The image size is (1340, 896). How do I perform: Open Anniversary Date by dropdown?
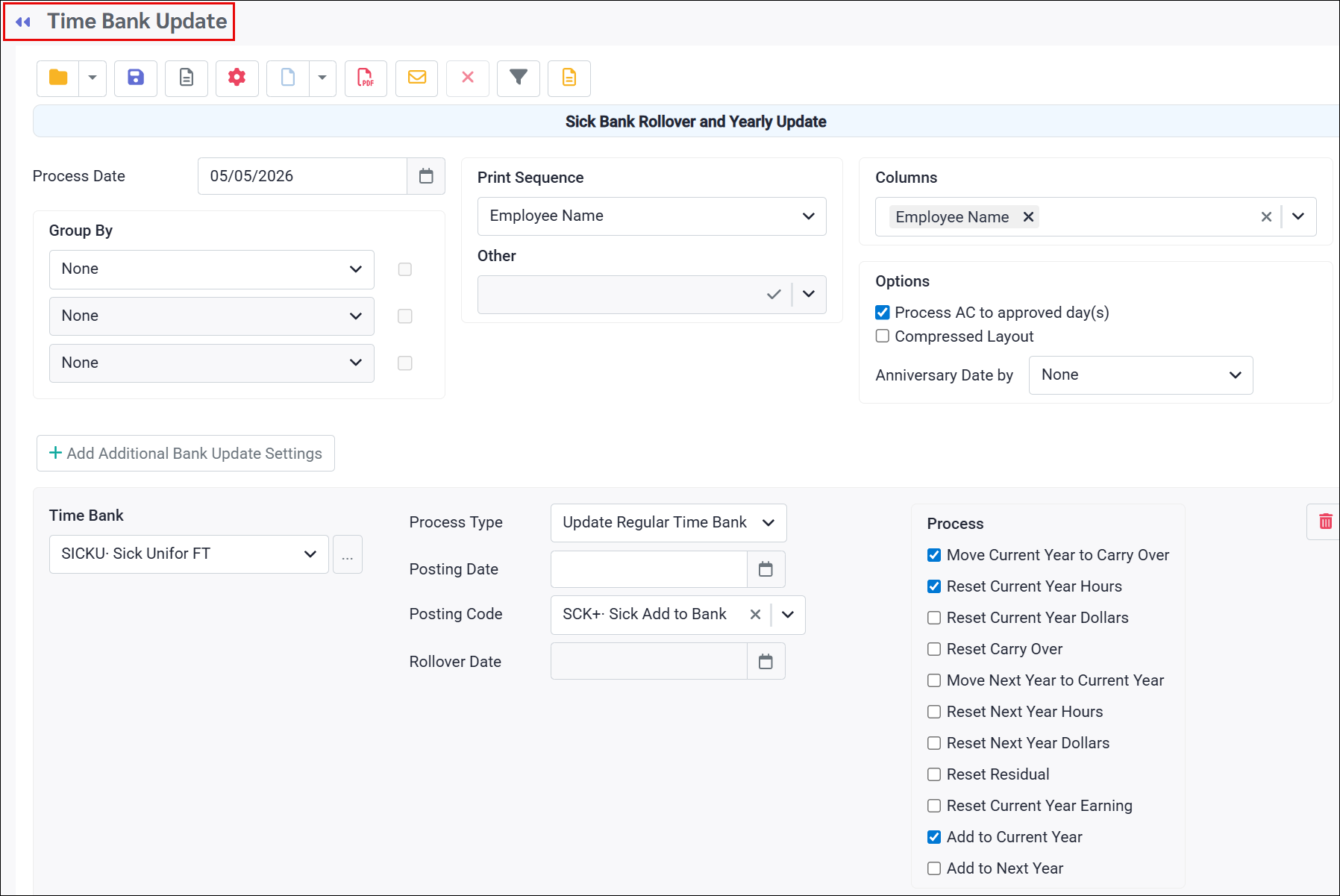(x=1141, y=375)
